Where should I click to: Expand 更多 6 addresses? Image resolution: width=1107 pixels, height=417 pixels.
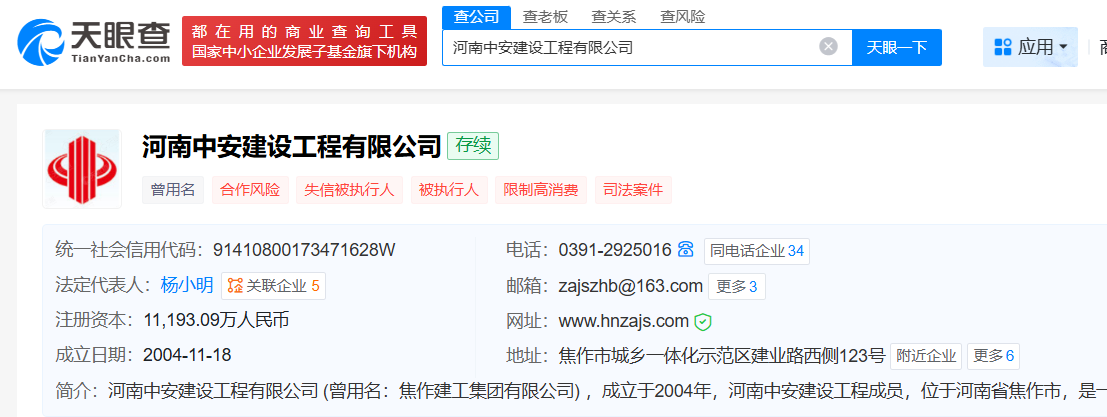tap(994, 356)
